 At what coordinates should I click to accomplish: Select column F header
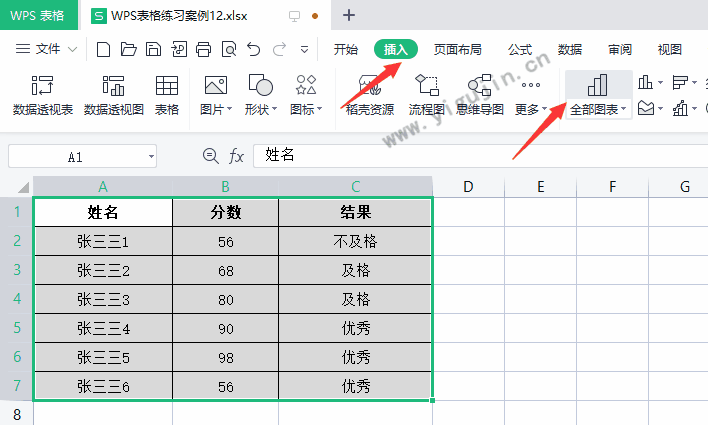click(x=612, y=187)
